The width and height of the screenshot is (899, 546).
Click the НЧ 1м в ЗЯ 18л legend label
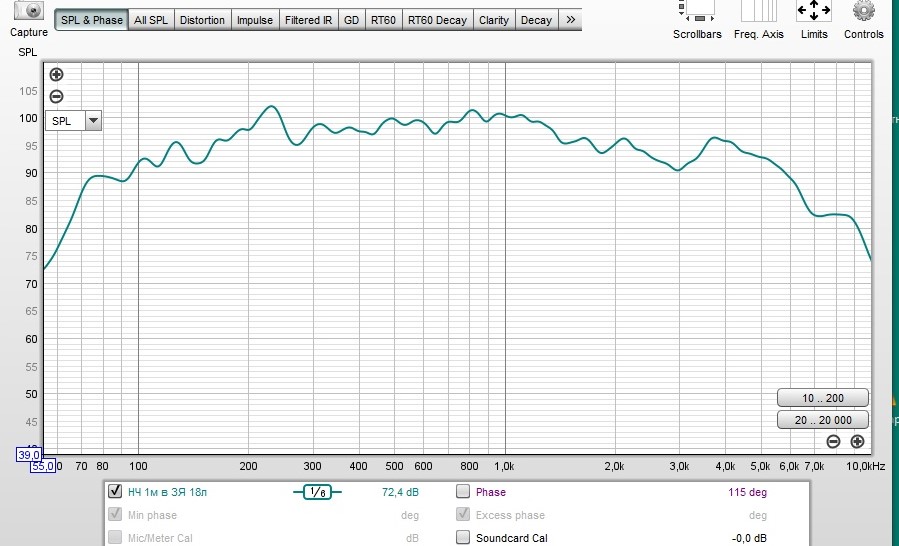[x=167, y=492]
